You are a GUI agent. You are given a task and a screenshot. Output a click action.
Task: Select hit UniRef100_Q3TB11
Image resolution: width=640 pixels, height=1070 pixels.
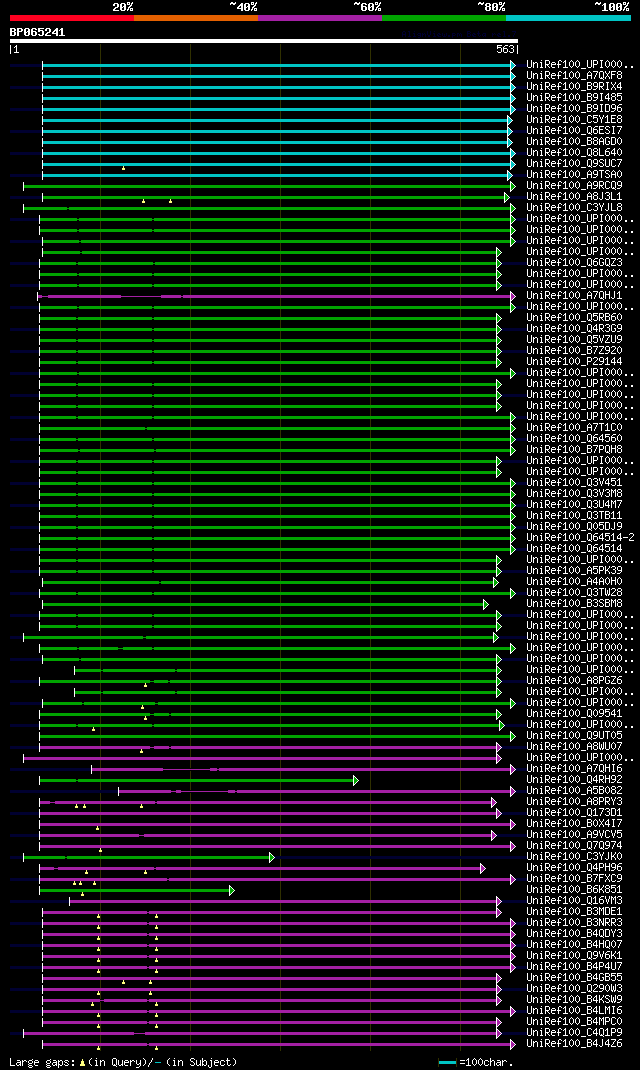574,515
